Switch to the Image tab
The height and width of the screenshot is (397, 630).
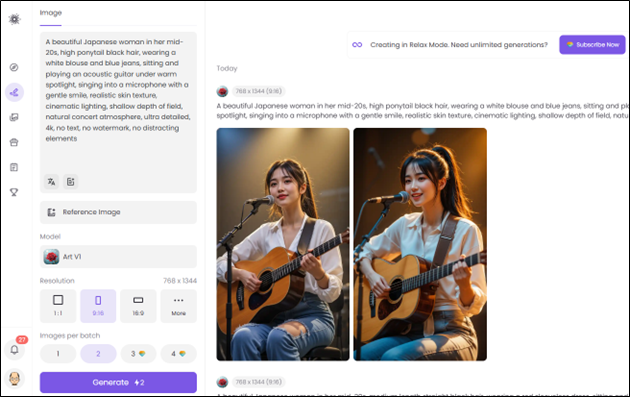coord(51,13)
